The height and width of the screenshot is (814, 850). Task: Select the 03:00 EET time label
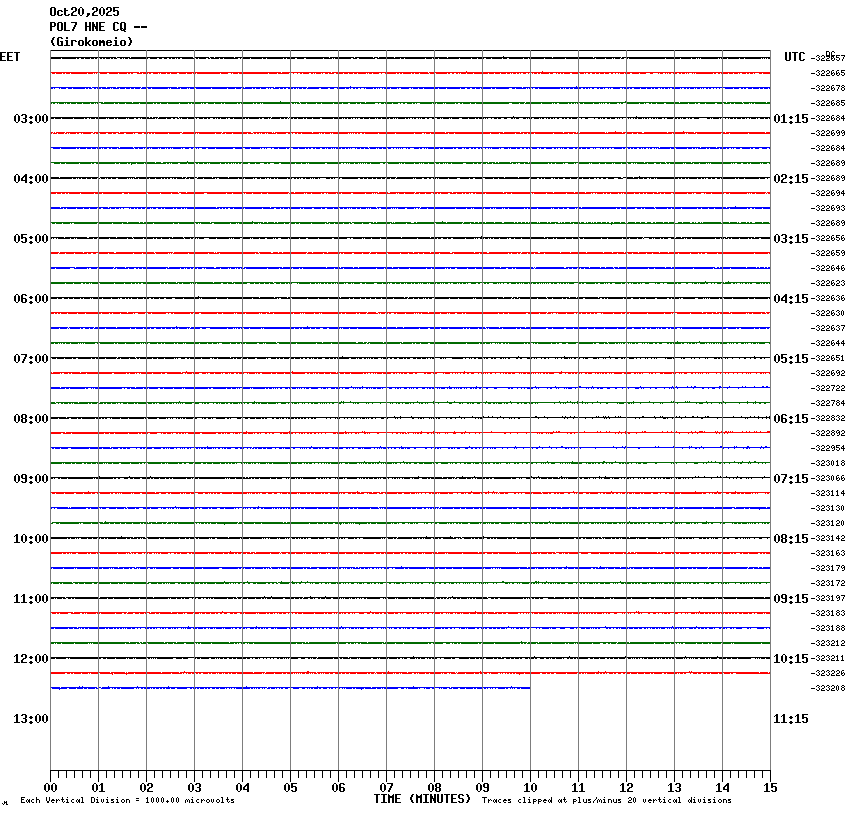pyautogui.click(x=30, y=119)
